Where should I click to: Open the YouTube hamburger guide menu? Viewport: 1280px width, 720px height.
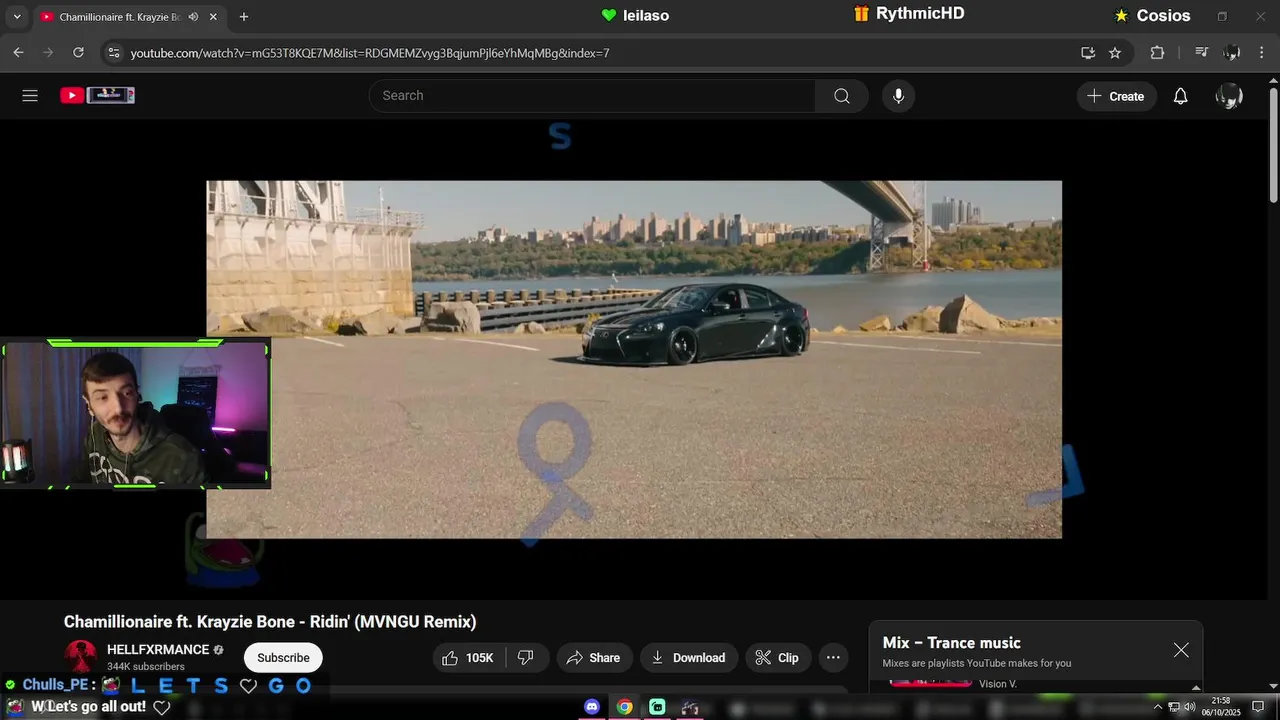pyautogui.click(x=30, y=96)
